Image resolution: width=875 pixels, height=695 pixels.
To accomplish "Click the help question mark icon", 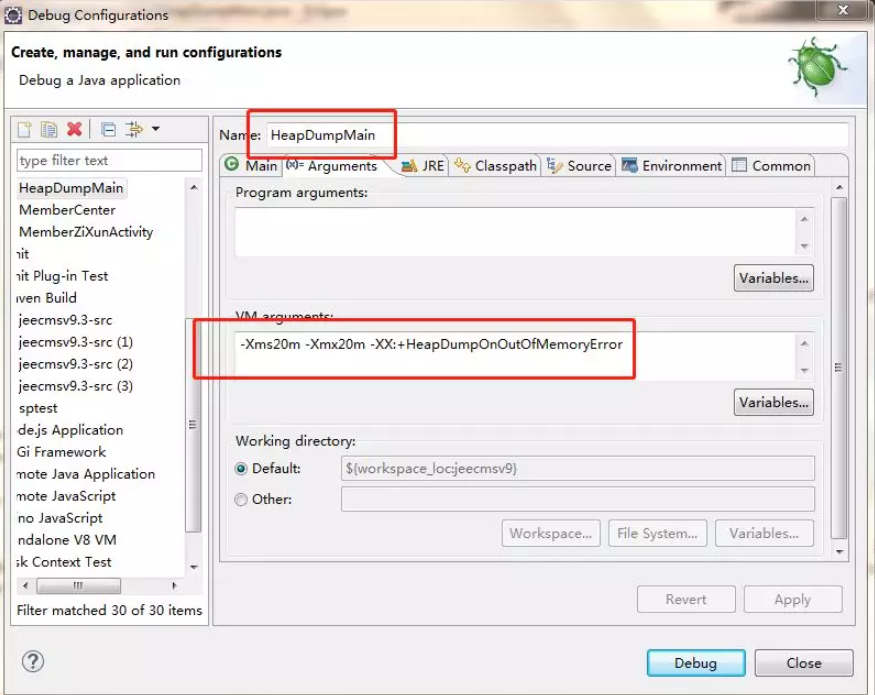I will click(33, 662).
